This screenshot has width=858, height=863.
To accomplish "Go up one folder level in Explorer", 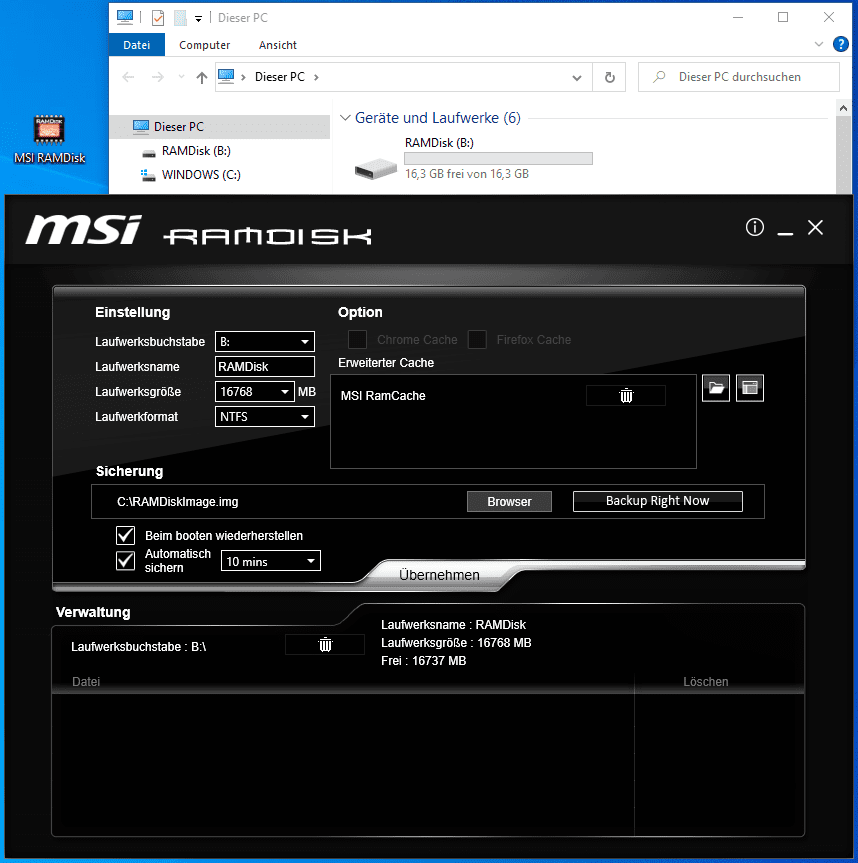I will tap(201, 78).
